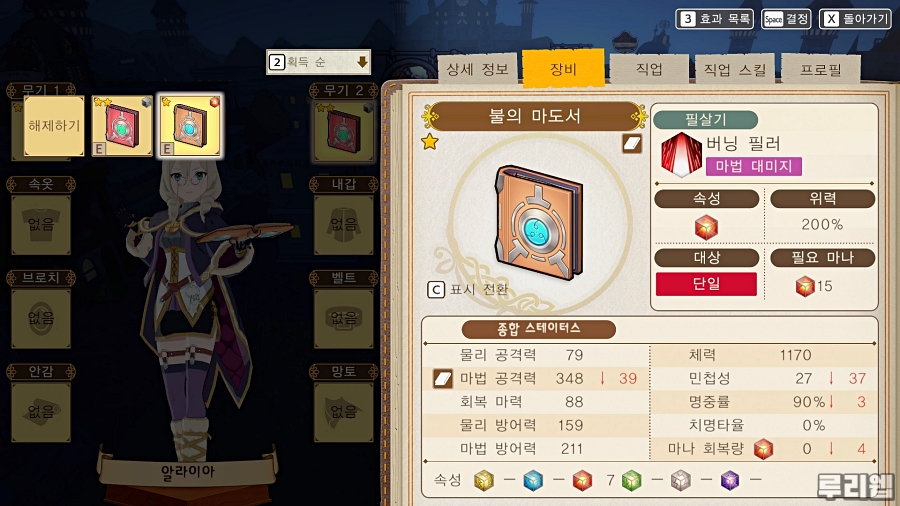Toggle the marker next to 마법 공격력
The width and height of the screenshot is (900, 506).
click(443, 378)
